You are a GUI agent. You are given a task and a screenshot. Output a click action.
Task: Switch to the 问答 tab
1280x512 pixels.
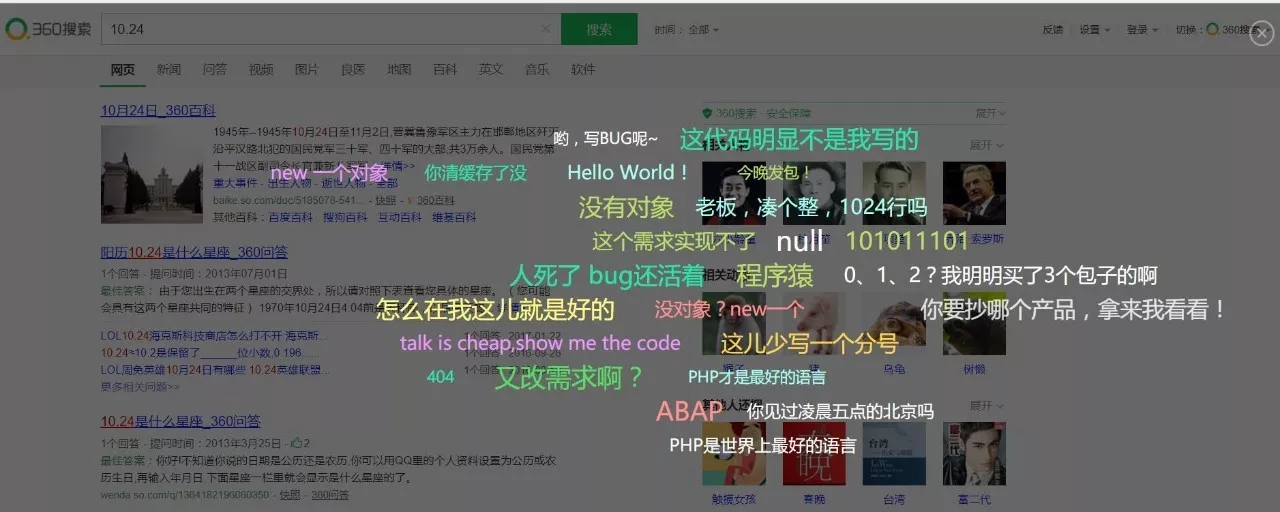point(215,70)
